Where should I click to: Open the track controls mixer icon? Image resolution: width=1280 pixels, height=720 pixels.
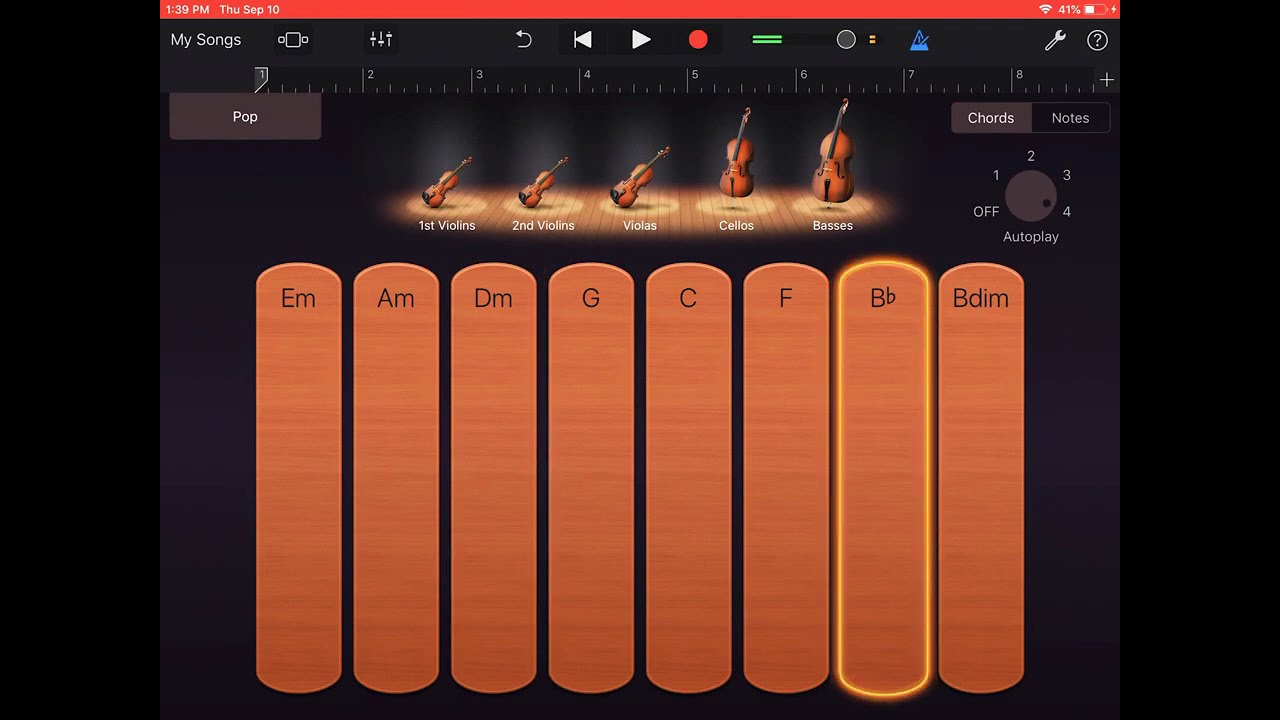[x=381, y=40]
